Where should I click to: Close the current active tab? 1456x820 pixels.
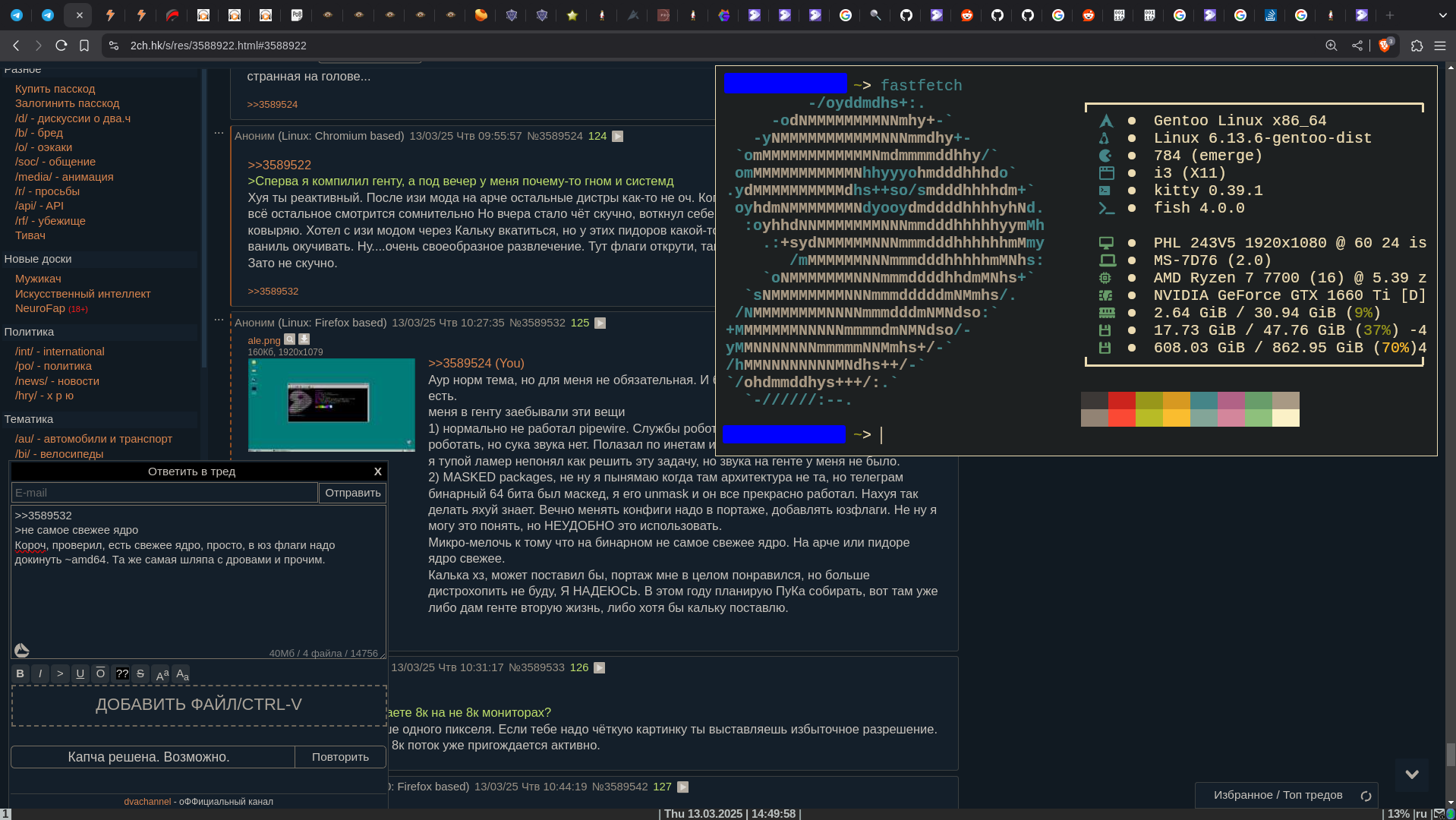[79, 15]
